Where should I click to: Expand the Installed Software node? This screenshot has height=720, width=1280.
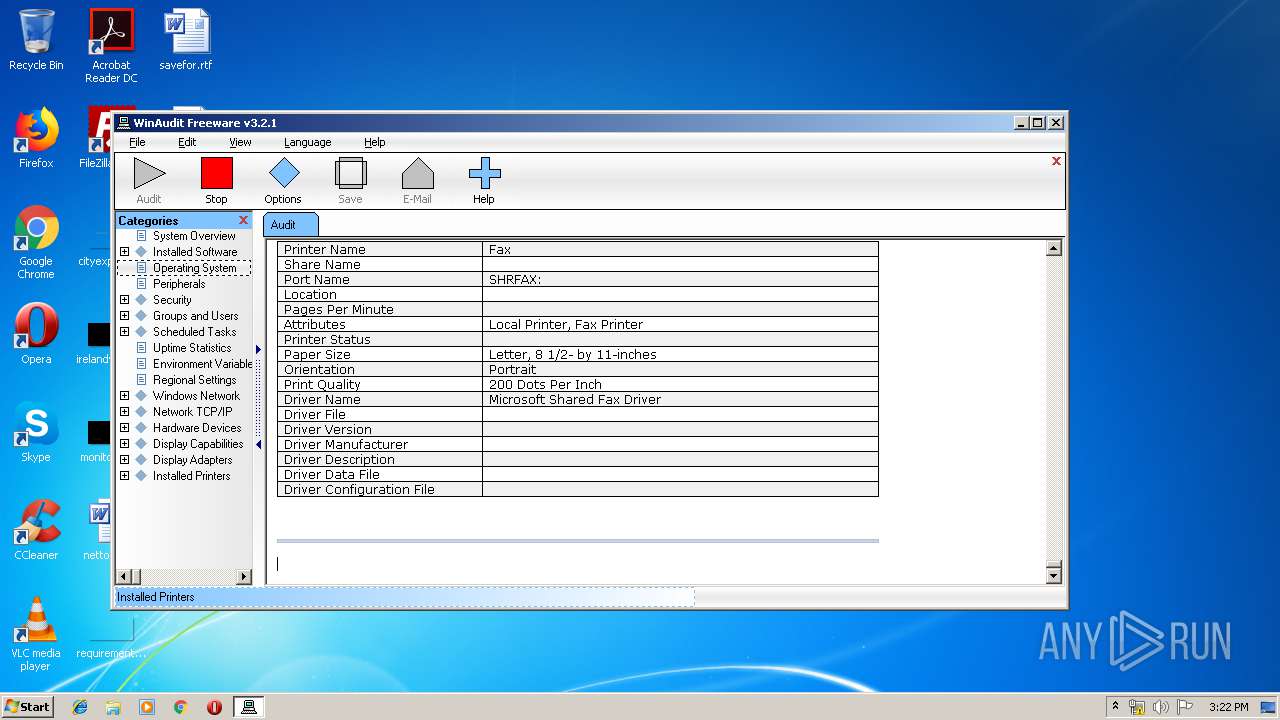124,252
